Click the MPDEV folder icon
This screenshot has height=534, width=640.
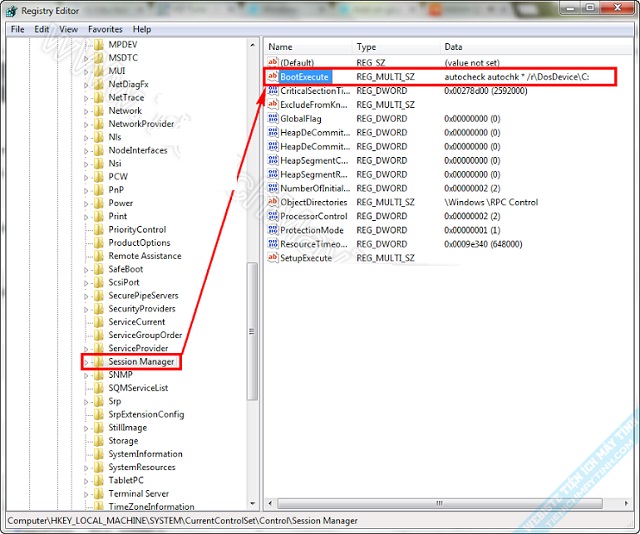[98, 44]
